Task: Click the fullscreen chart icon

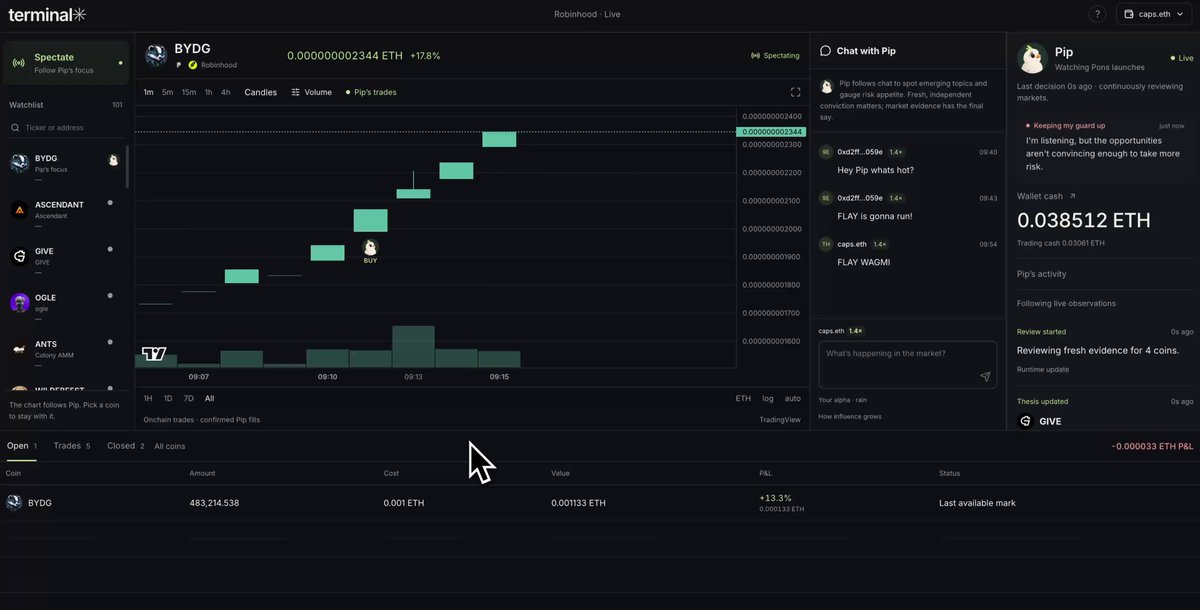Action: pyautogui.click(x=795, y=92)
